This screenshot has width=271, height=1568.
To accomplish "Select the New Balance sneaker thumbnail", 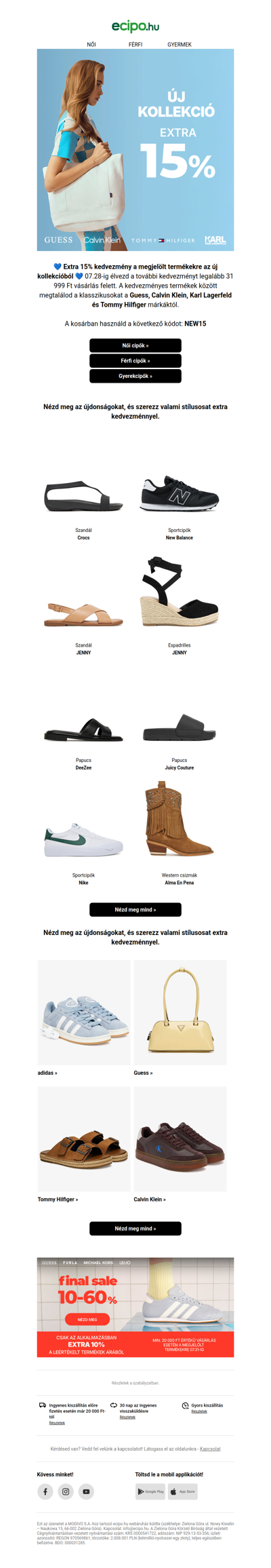I will coord(180,494).
